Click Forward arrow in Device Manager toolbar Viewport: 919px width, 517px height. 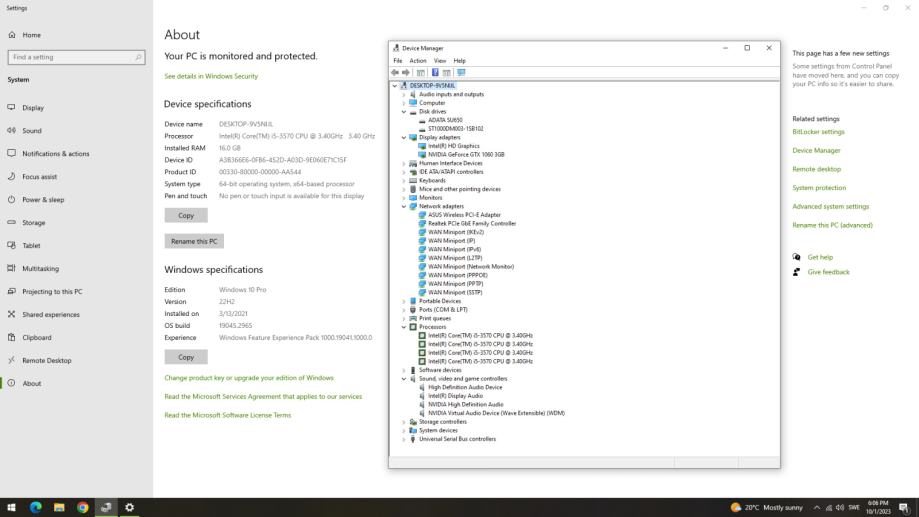(x=406, y=73)
